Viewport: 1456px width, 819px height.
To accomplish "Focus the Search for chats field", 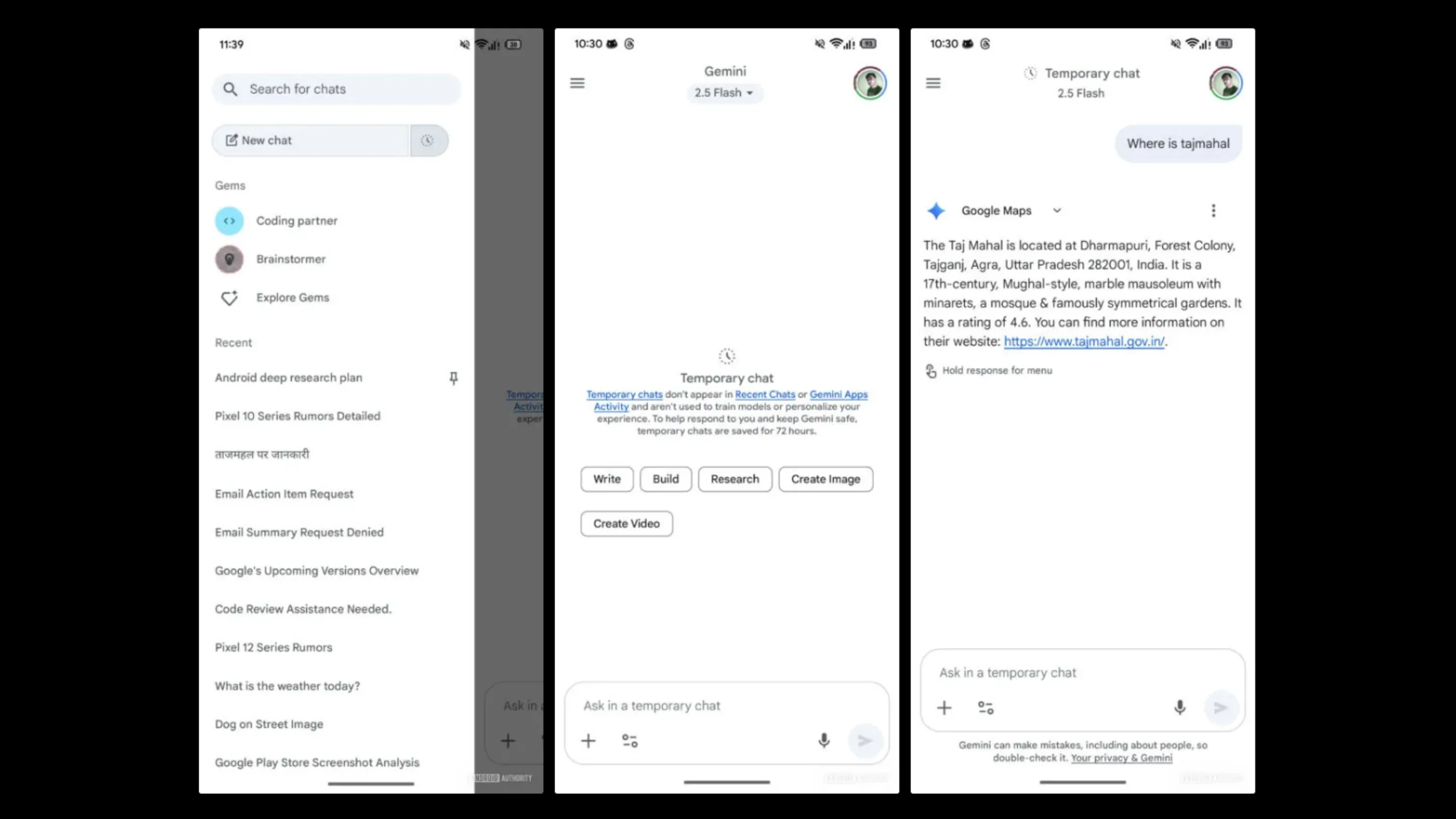I will pos(336,89).
